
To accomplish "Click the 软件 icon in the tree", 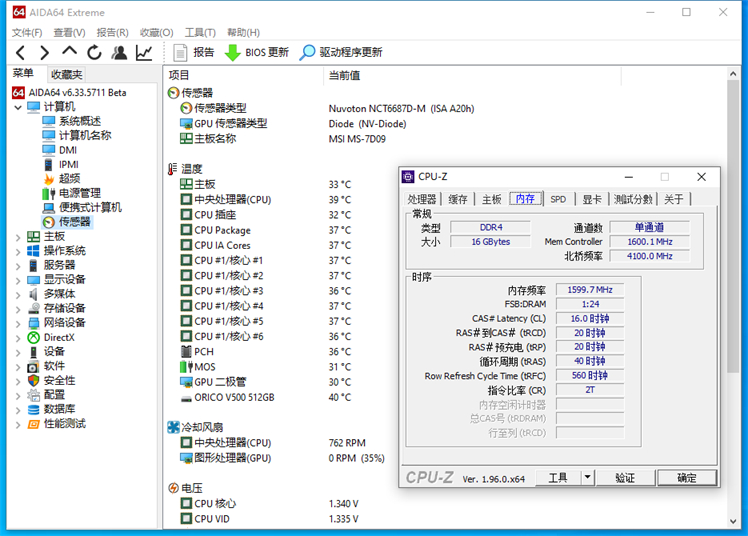I will pos(33,367).
